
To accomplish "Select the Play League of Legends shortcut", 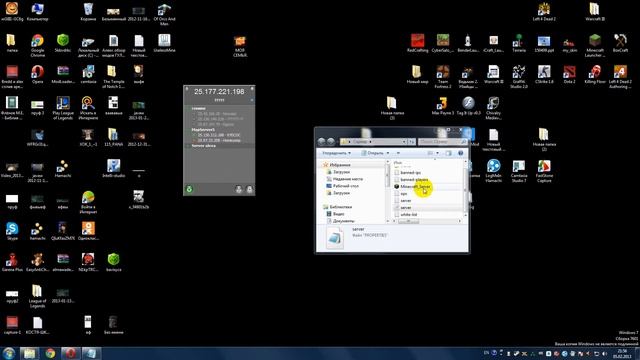I will [x=63, y=108].
